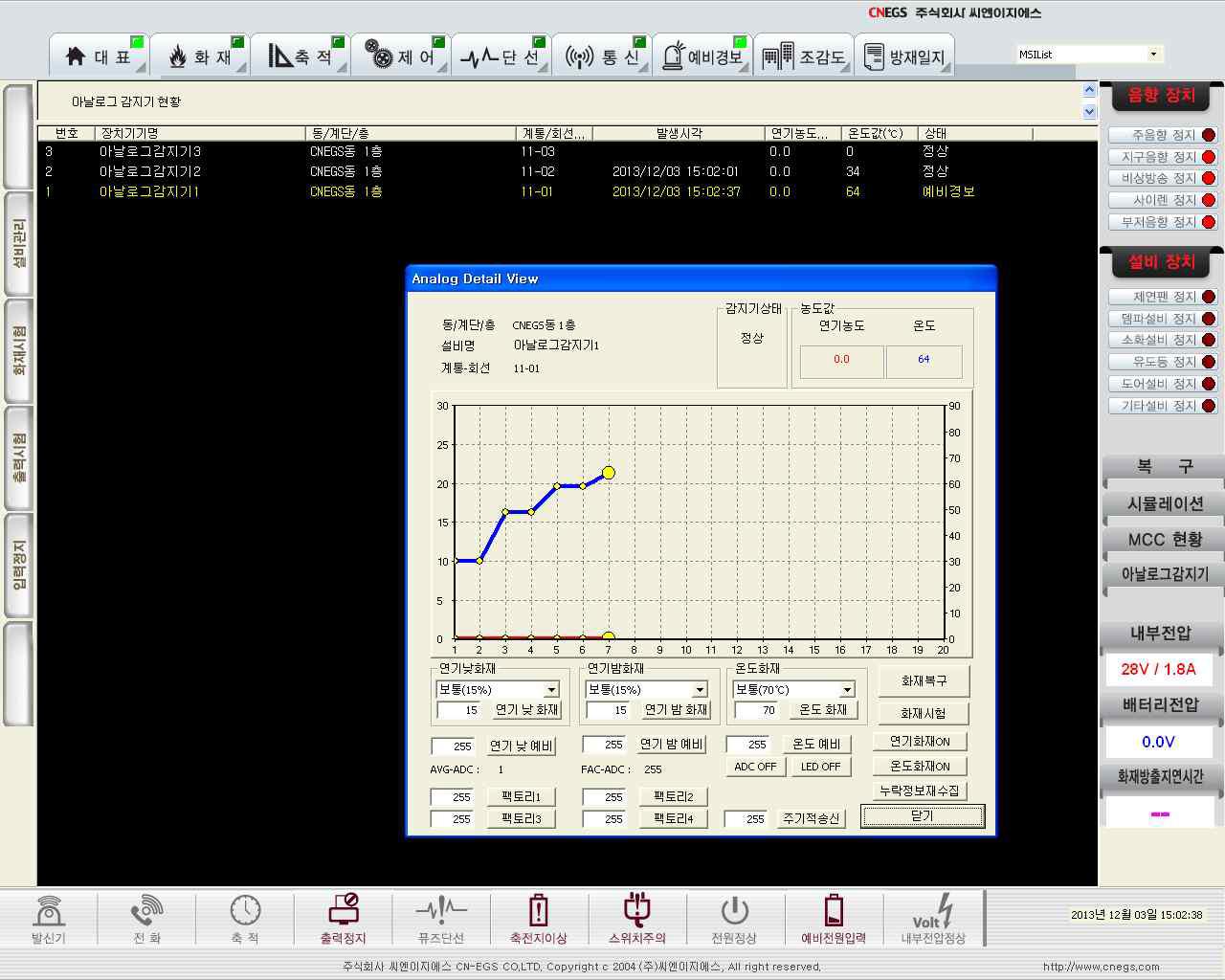Switch to the 화재시험 side tab
1225x980 pixels.
[18, 351]
